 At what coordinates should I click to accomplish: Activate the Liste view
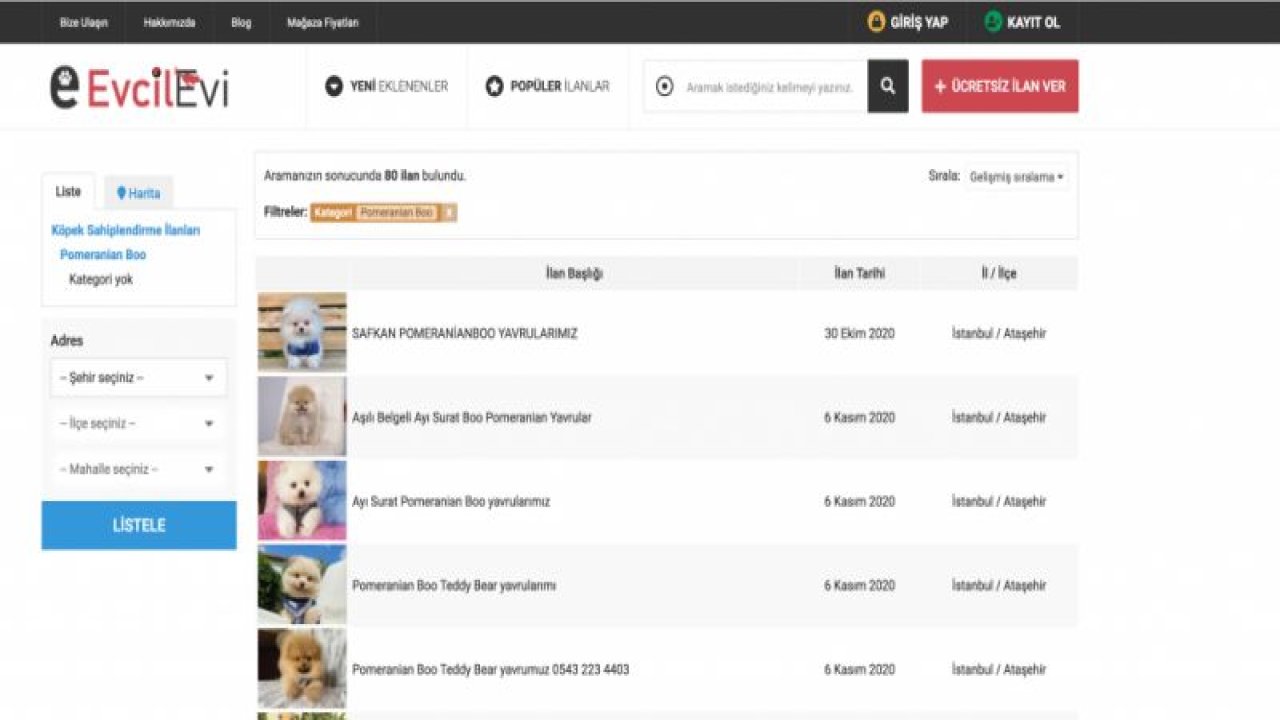coord(67,191)
